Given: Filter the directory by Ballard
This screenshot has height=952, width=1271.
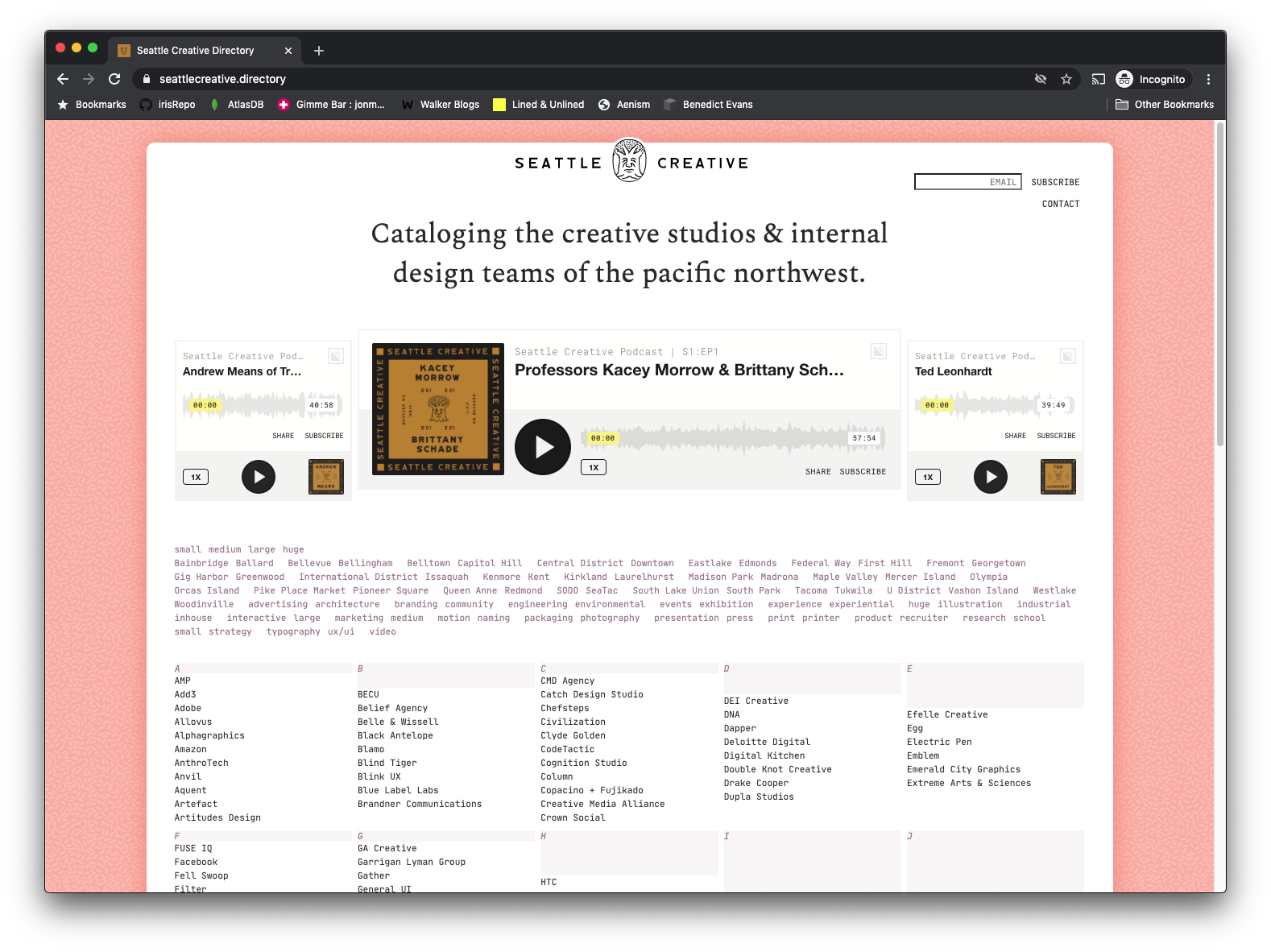Looking at the screenshot, I should pyautogui.click(x=255, y=564).
